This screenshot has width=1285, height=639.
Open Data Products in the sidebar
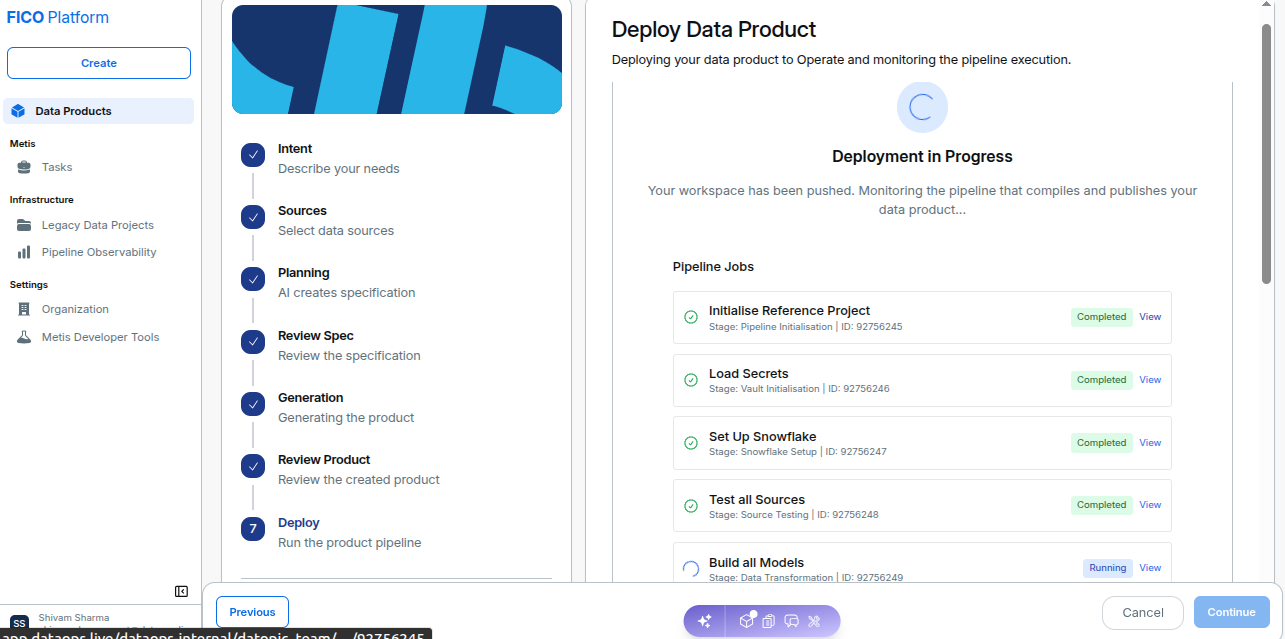coord(98,111)
